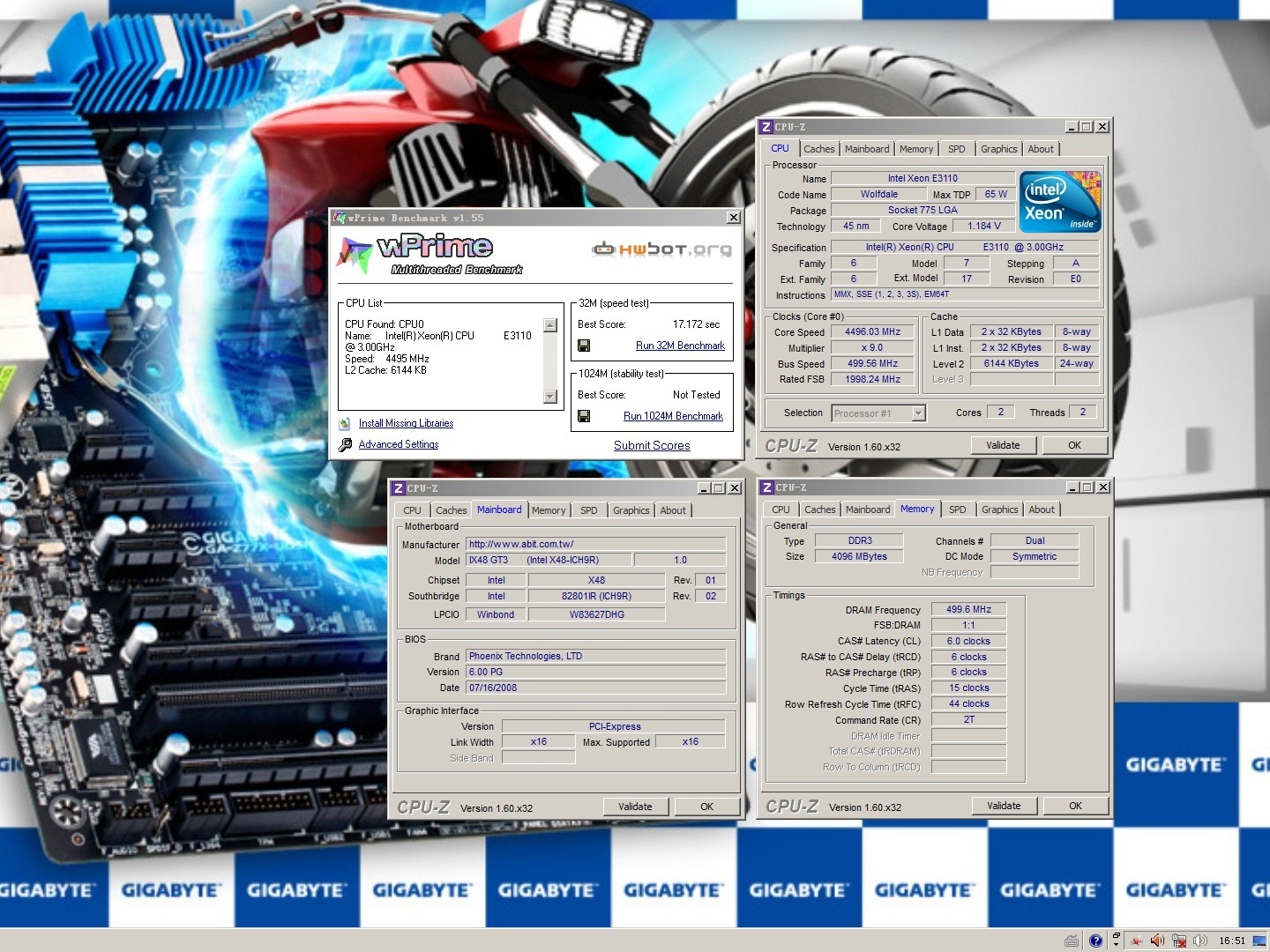Go to Graphics tab in Memory window
Image resolution: width=1270 pixels, height=952 pixels.
point(1000,509)
